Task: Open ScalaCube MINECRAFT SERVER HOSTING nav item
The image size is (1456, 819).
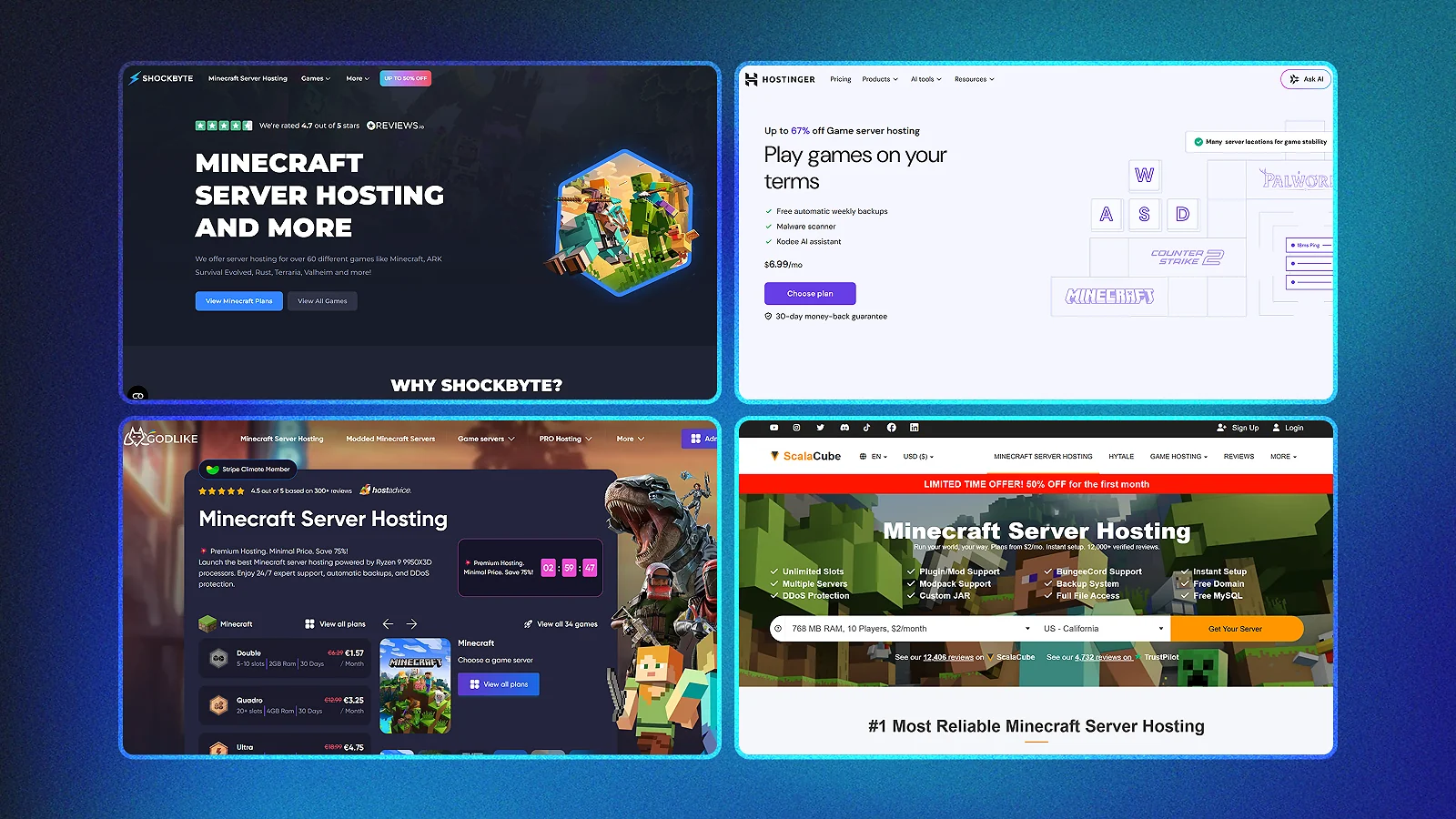Action: (1043, 457)
